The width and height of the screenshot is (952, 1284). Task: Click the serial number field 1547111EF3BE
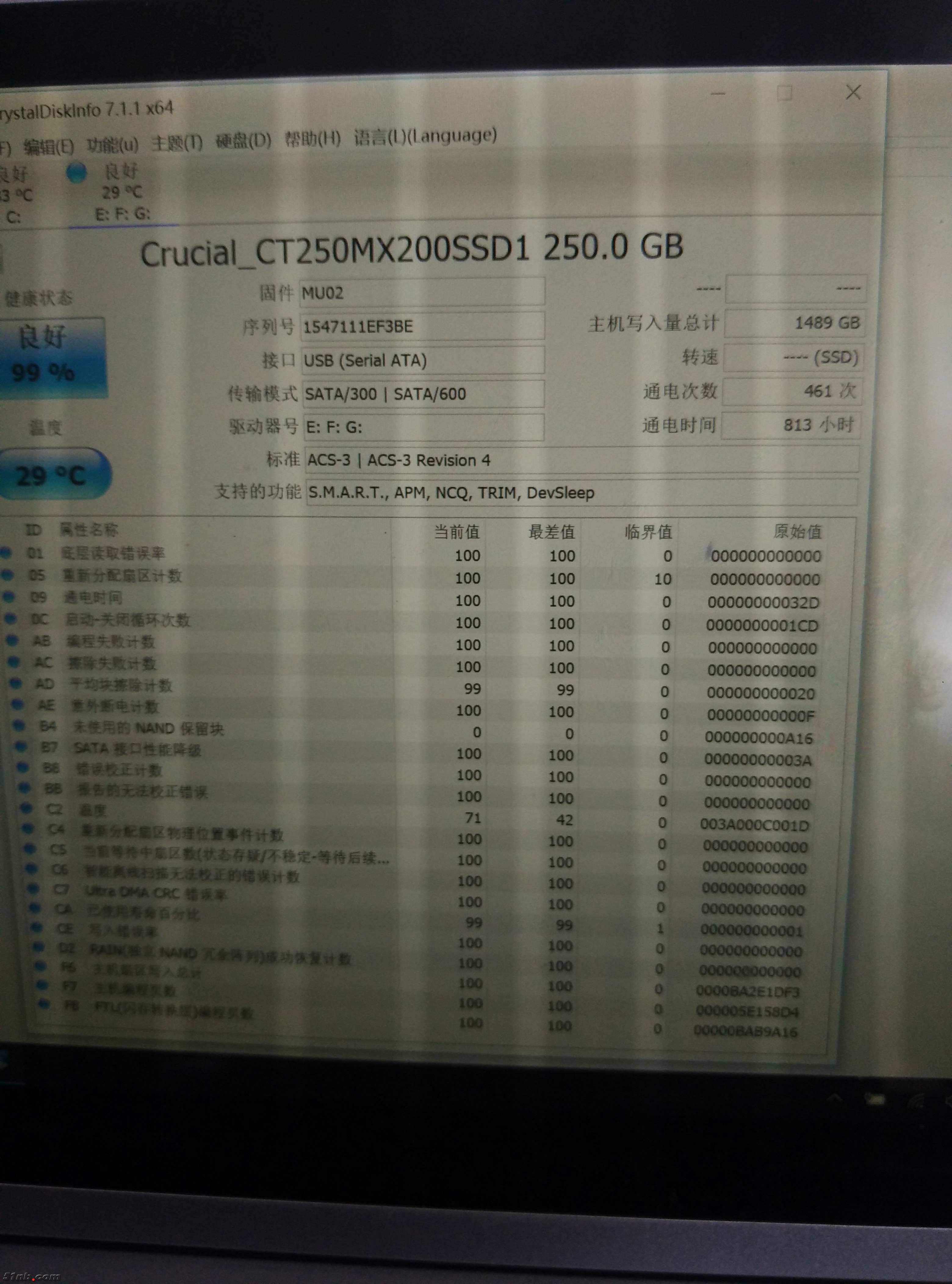(421, 327)
